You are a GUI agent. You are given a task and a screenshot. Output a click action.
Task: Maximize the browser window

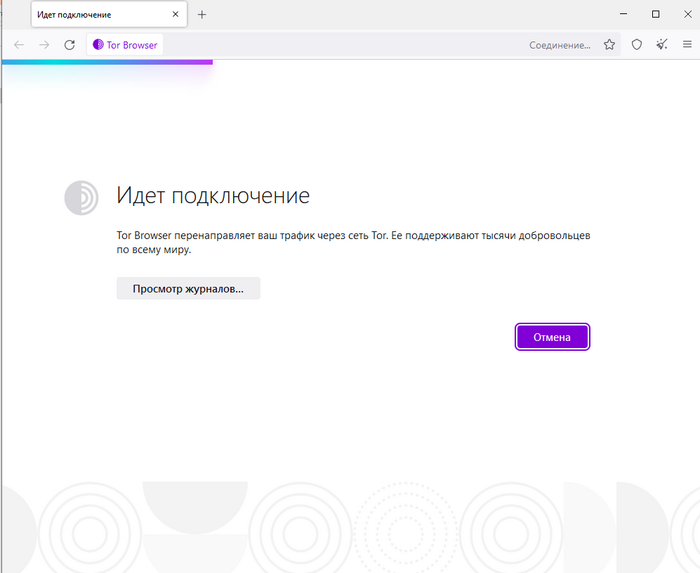[x=655, y=14]
